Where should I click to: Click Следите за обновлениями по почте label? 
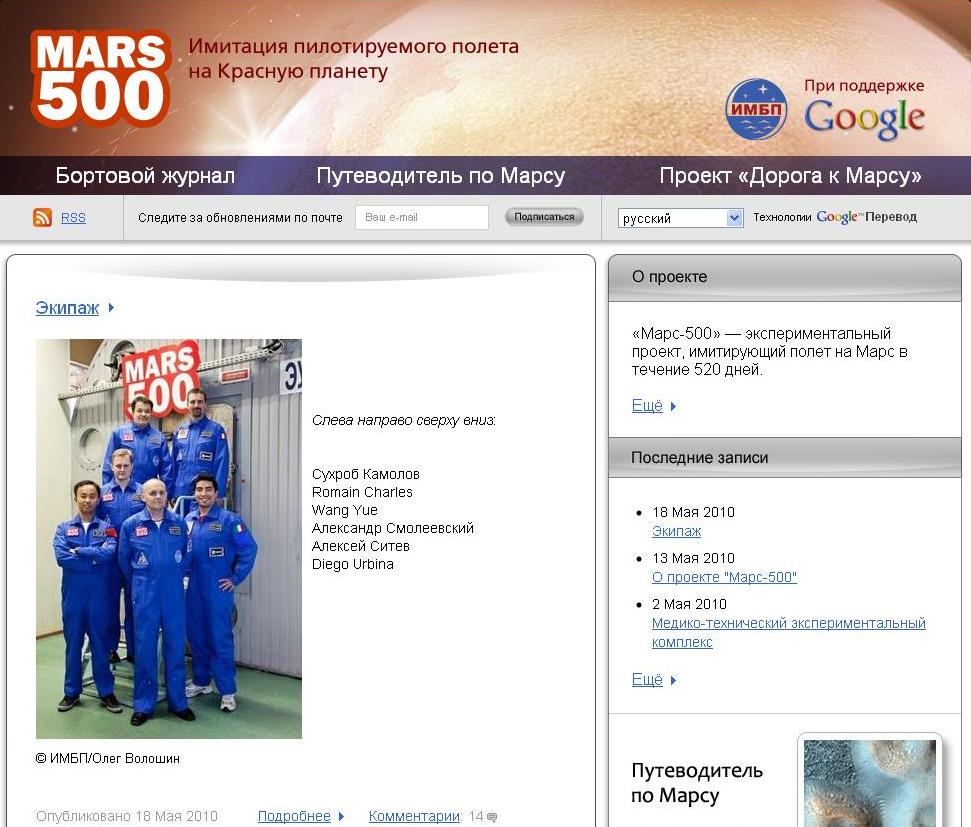(x=240, y=217)
